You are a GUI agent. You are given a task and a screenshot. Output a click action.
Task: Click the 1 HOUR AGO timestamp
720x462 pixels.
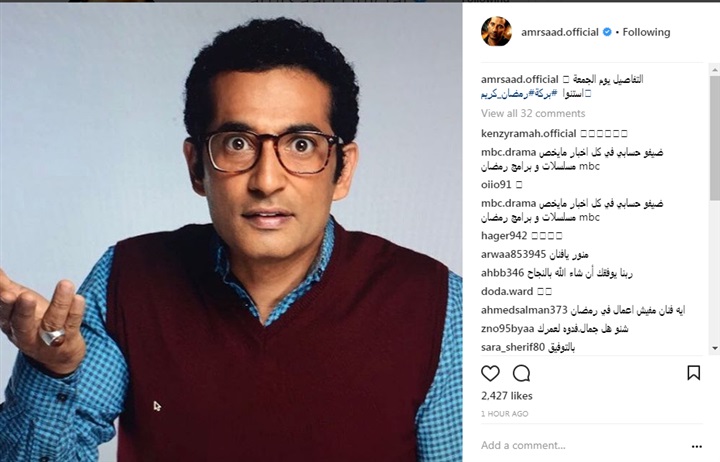click(504, 414)
